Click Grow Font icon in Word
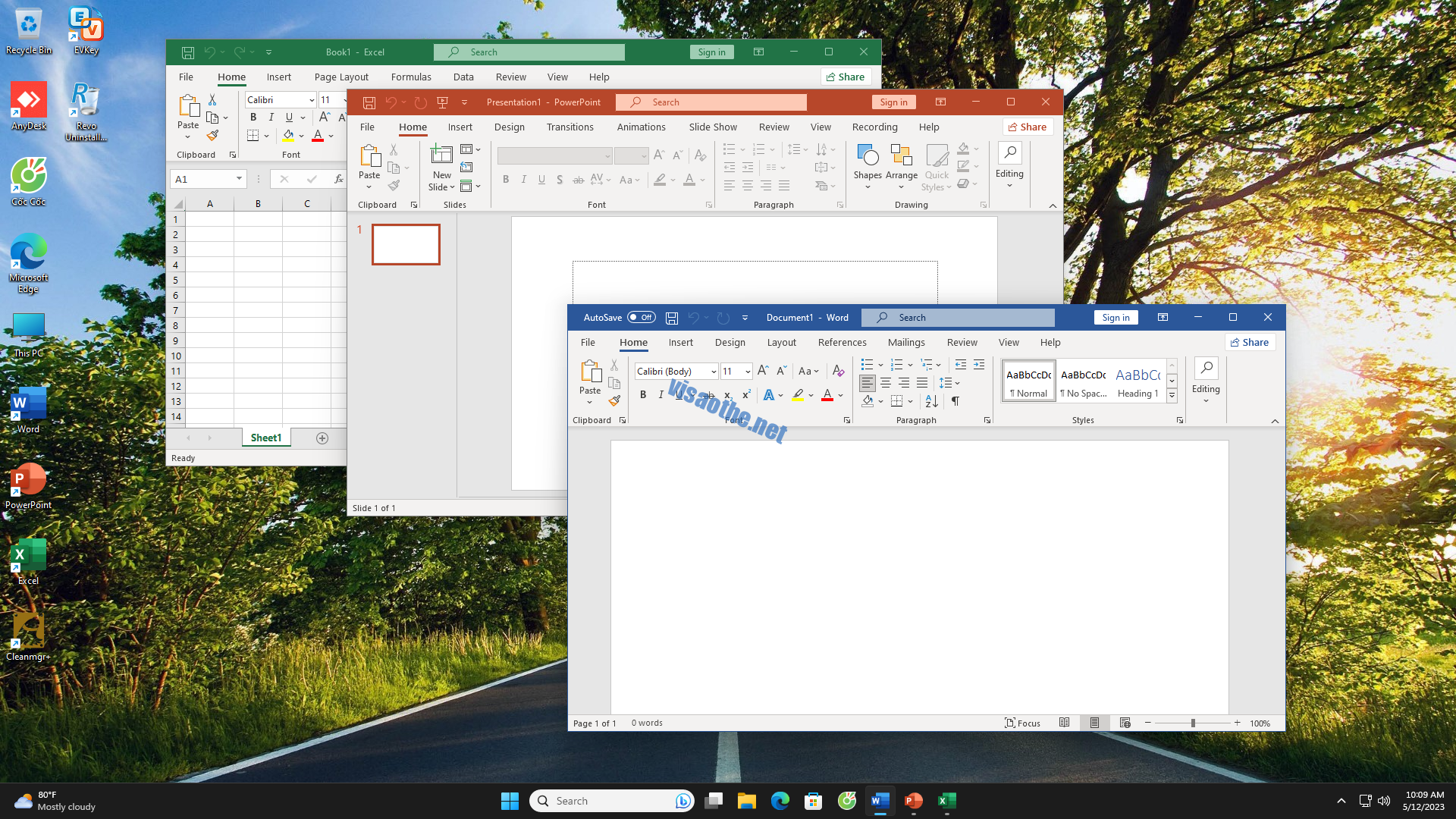The width and height of the screenshot is (1456, 819). 763,371
